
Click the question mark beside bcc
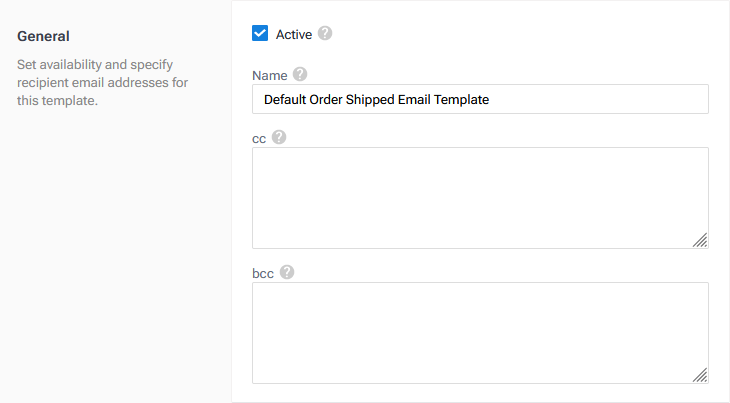pos(287,272)
